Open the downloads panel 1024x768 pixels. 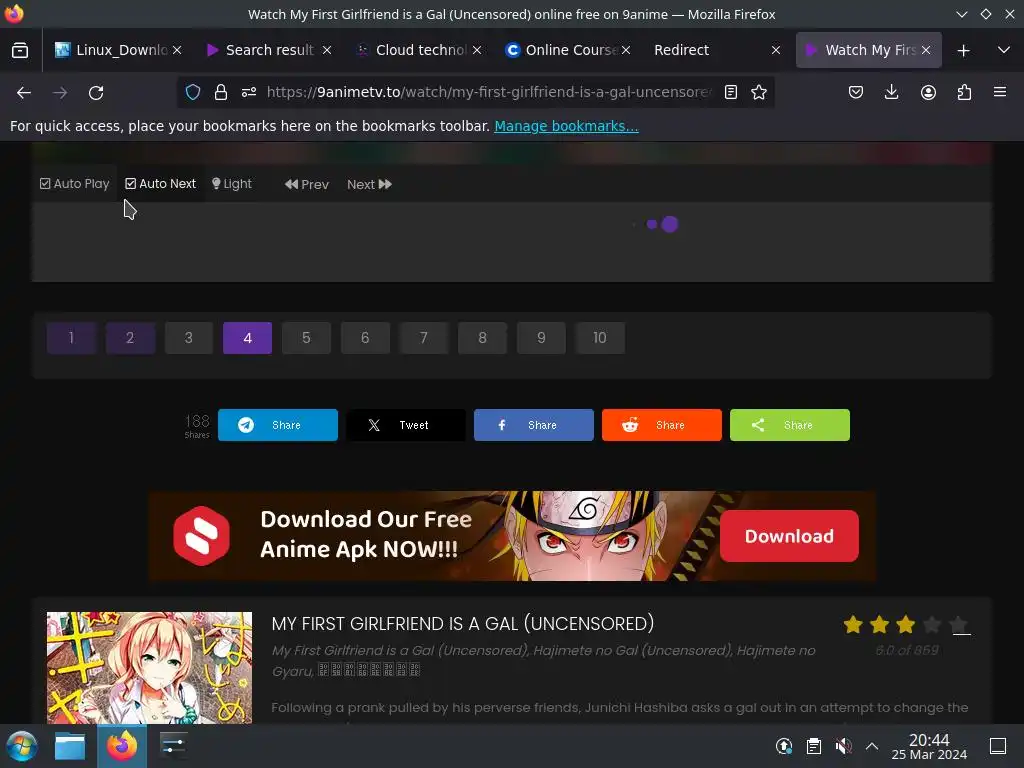point(891,92)
